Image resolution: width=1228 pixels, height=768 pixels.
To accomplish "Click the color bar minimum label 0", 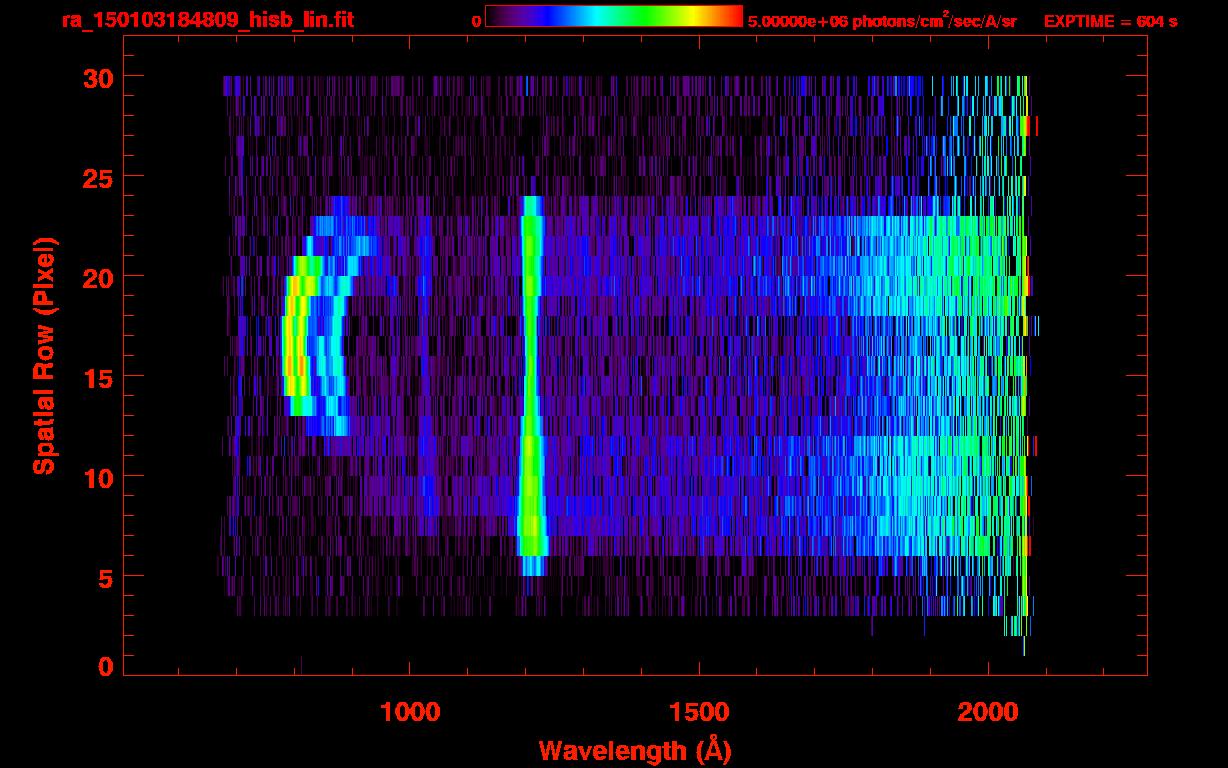I will [x=477, y=21].
